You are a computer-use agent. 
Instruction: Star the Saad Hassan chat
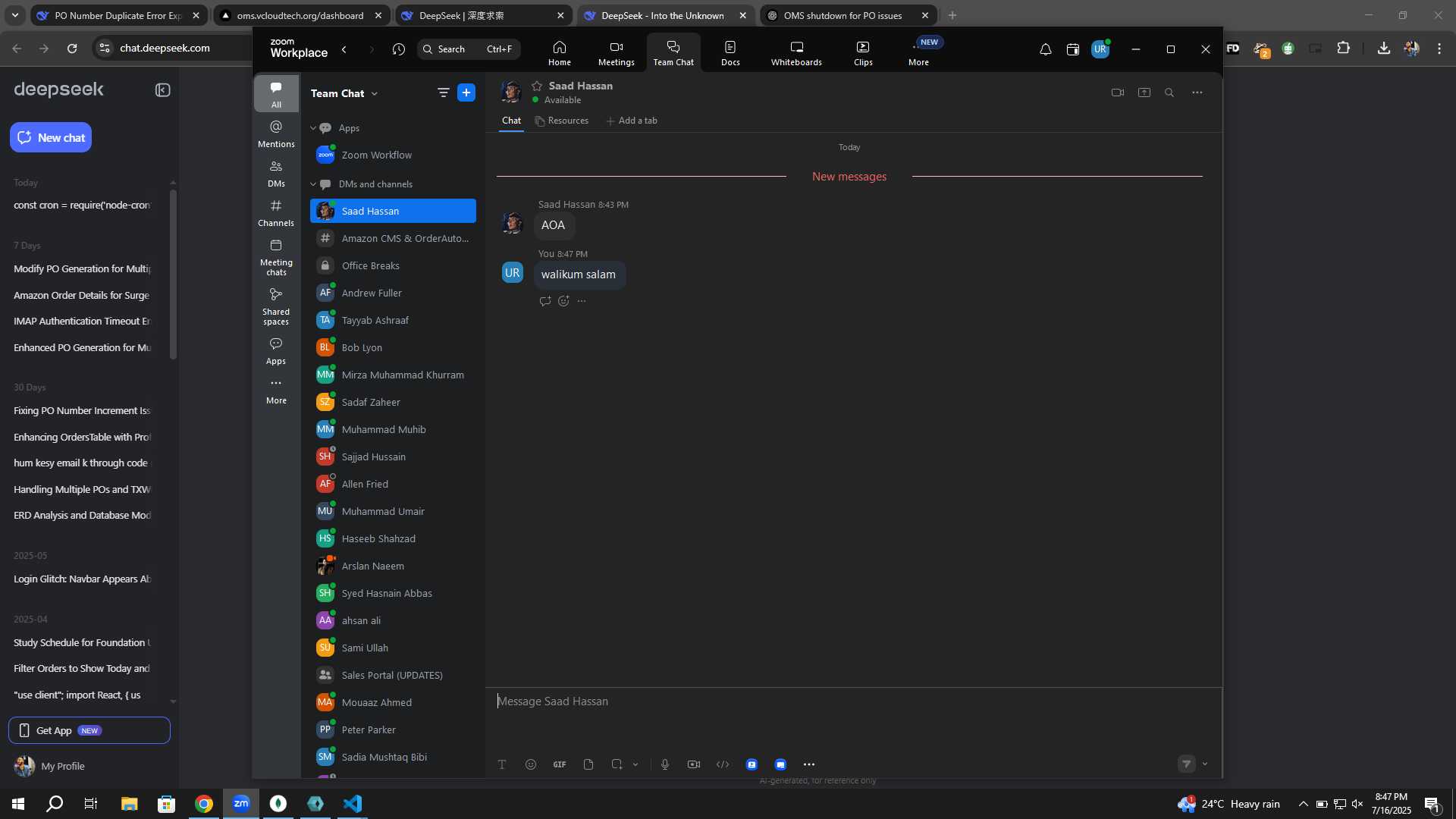tap(537, 86)
